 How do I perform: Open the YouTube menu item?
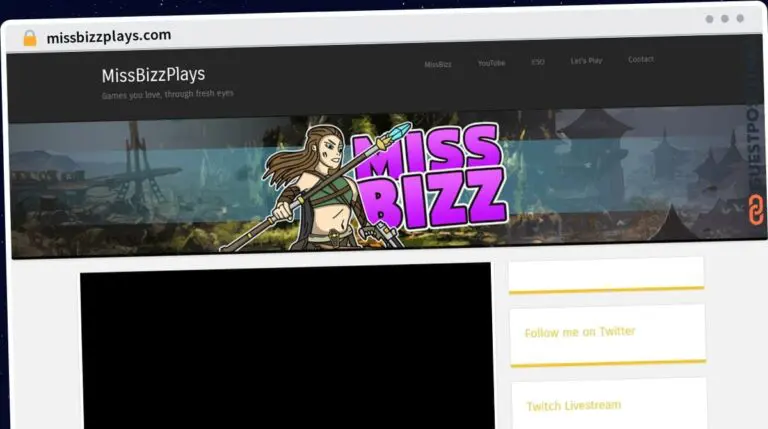click(491, 63)
